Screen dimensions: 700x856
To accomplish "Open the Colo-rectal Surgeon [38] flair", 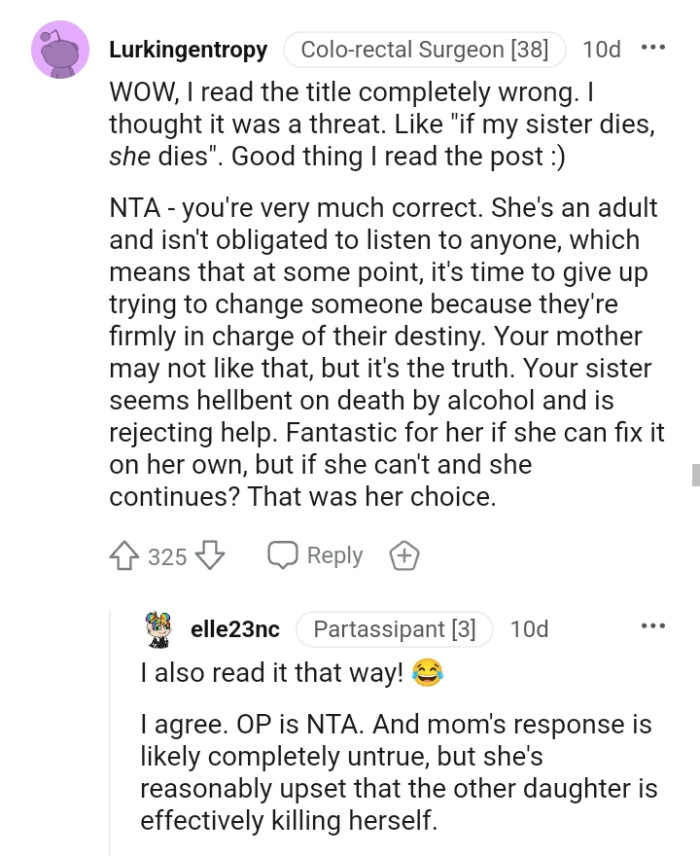I will coord(424,48).
